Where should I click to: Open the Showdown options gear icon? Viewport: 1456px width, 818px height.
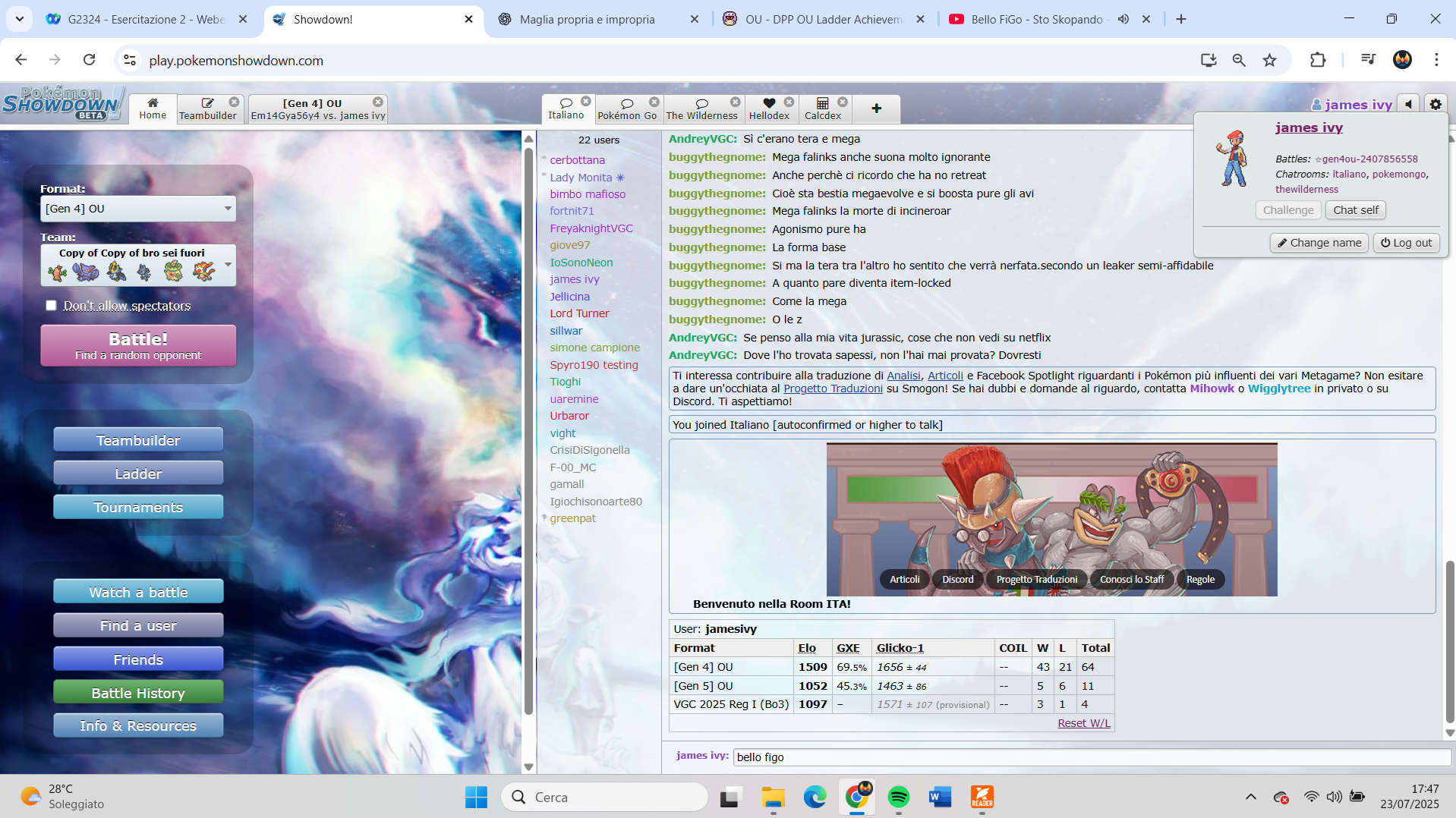pos(1436,105)
